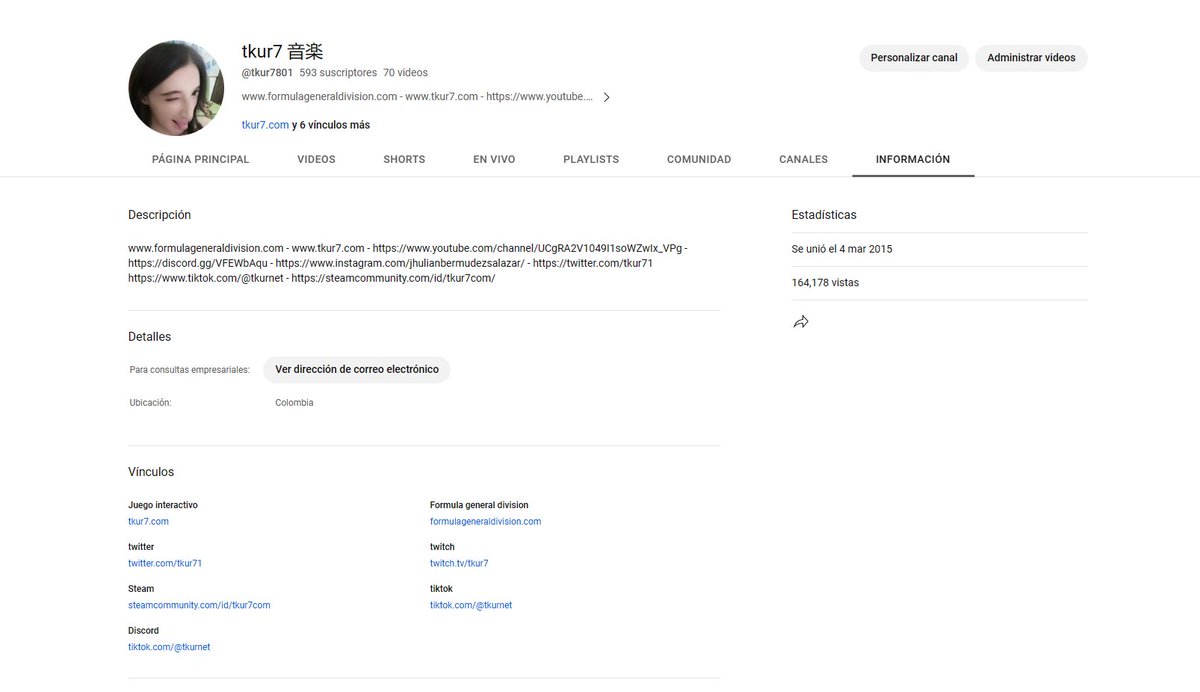Click the channel name tkur7 音楽
This screenshot has width=1200, height=692.
(282, 51)
